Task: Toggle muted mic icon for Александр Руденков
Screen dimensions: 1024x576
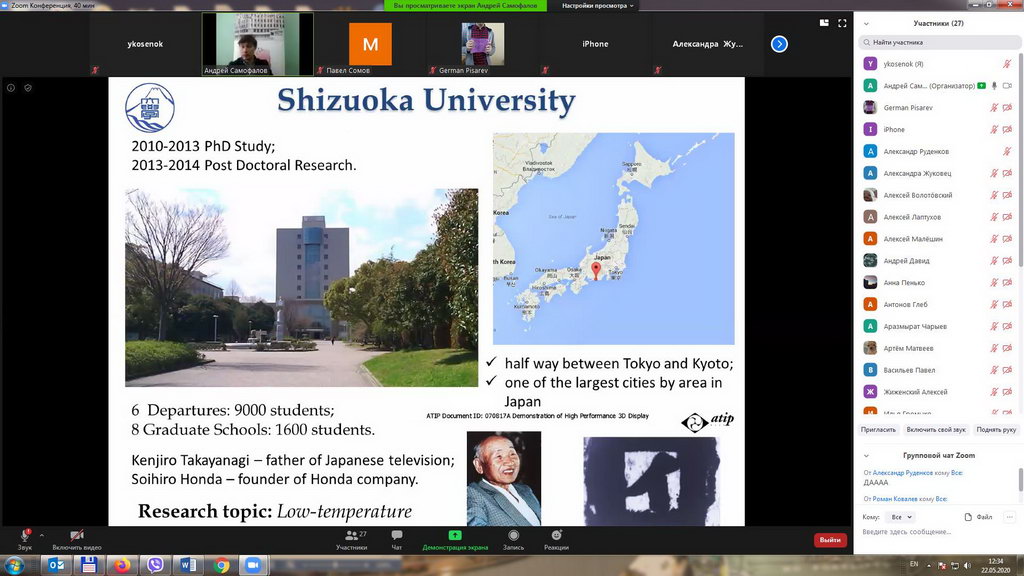Action: 1007,152
